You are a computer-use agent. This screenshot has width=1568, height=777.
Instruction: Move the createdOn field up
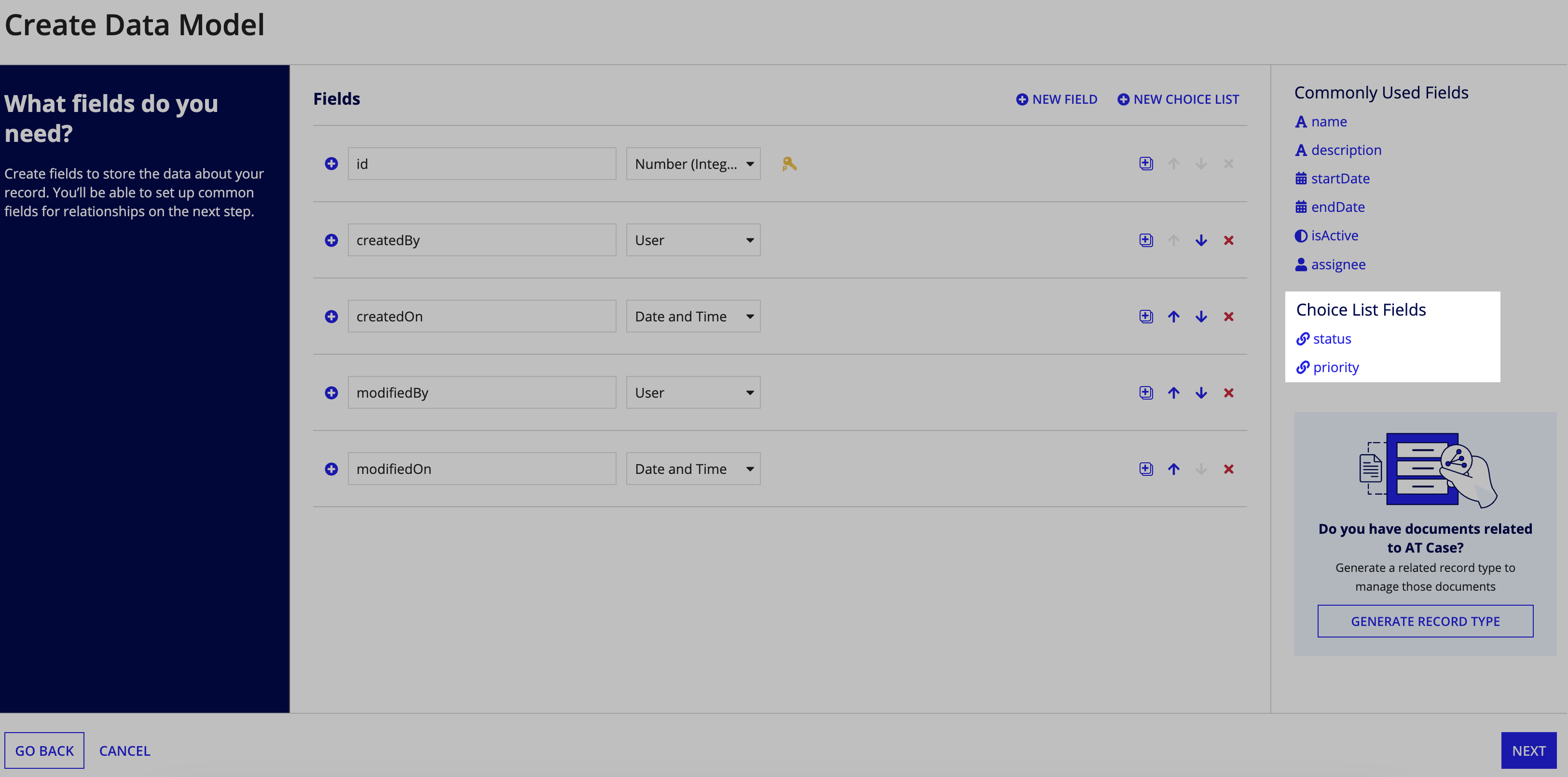click(x=1173, y=316)
